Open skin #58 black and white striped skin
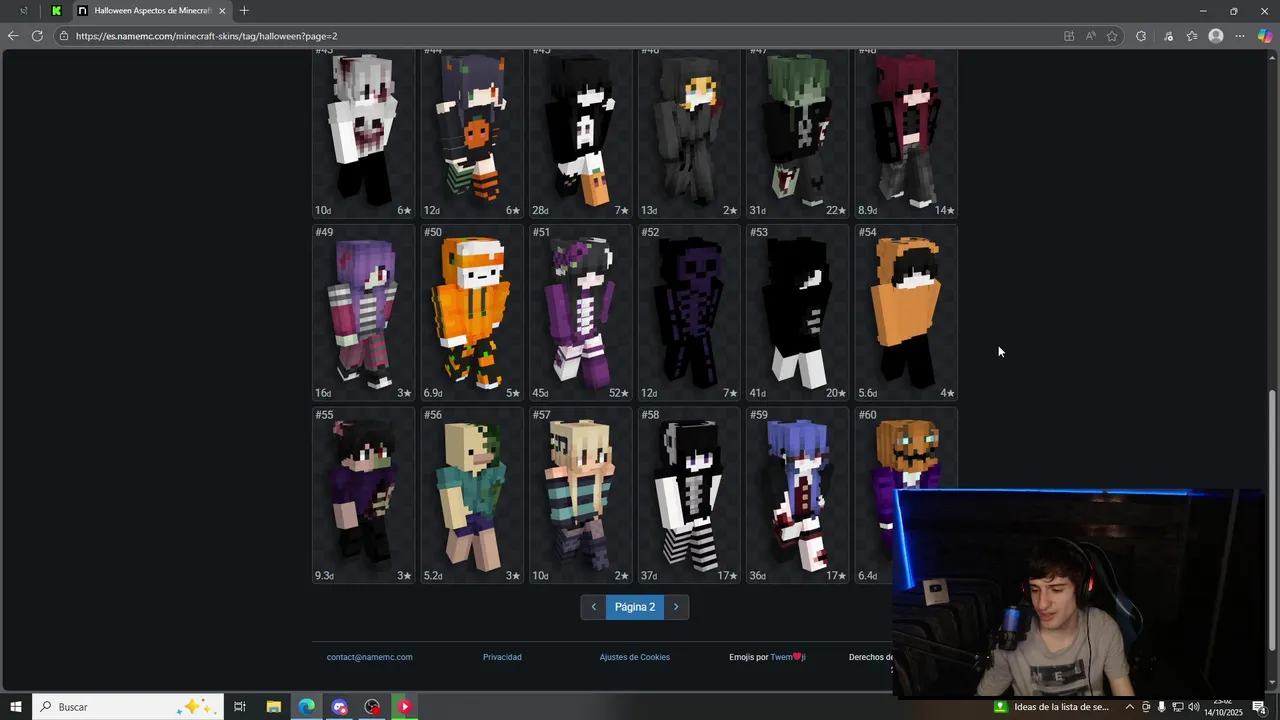The image size is (1280, 720). pos(689,495)
